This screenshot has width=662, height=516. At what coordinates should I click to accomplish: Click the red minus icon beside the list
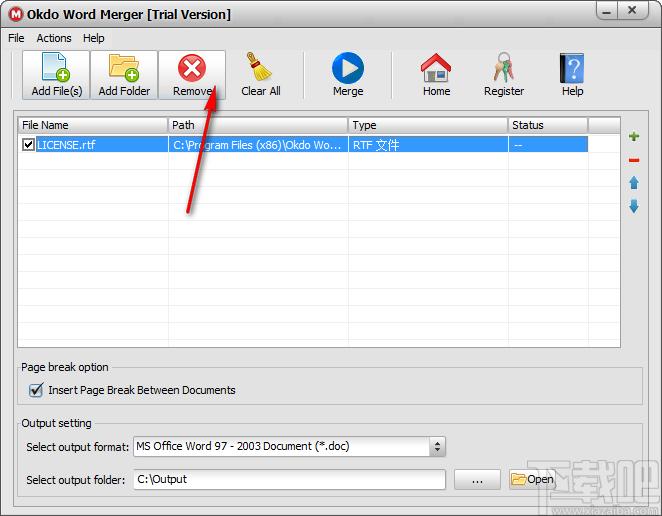pyautogui.click(x=633, y=160)
